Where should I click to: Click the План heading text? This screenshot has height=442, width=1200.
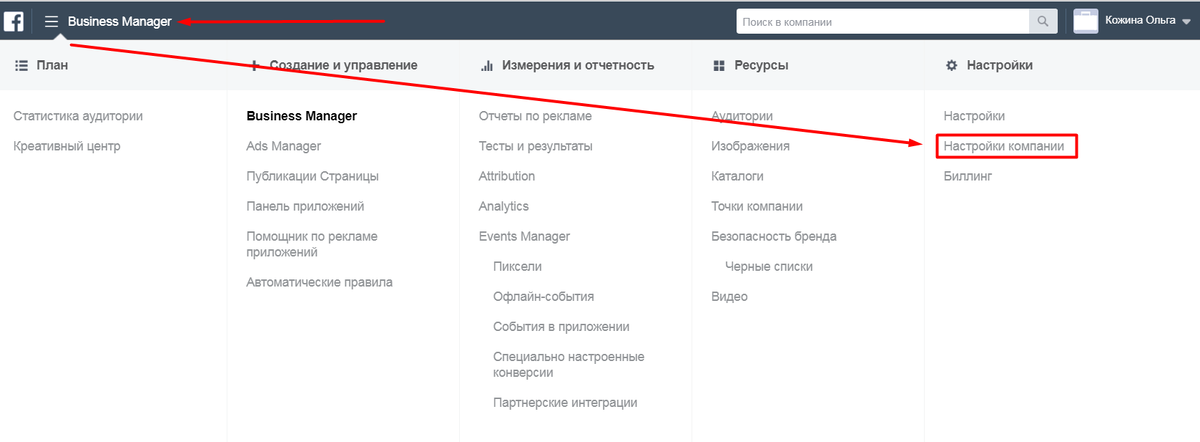pyautogui.click(x=51, y=65)
